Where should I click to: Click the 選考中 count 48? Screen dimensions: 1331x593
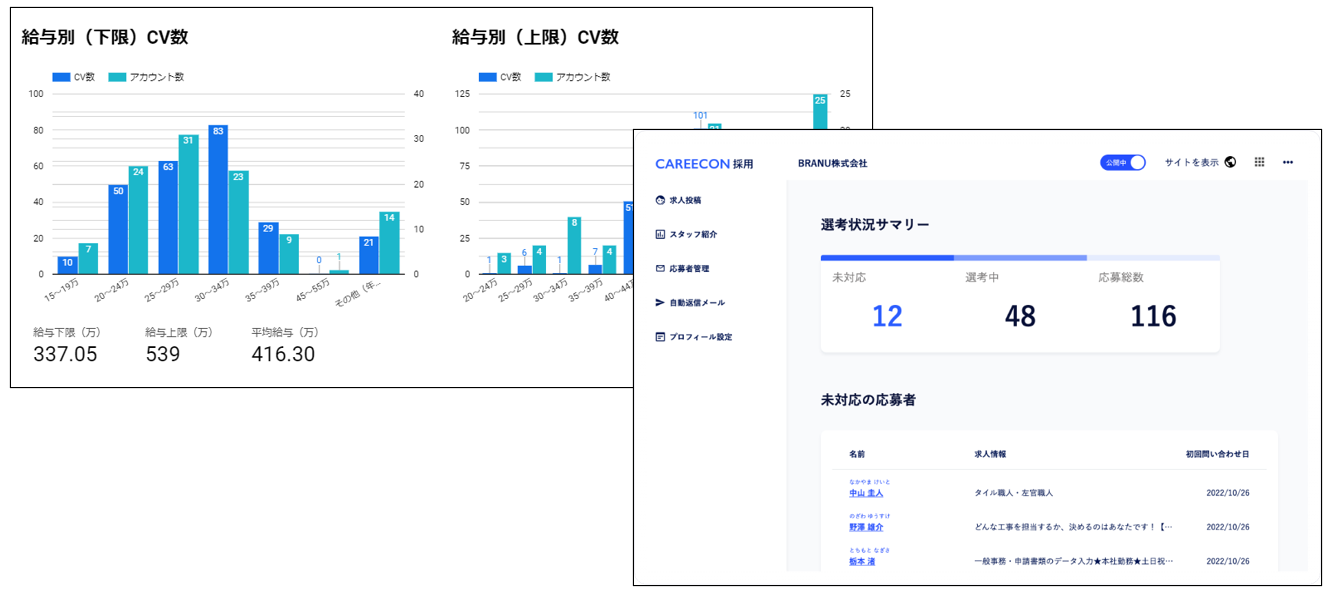click(1020, 316)
